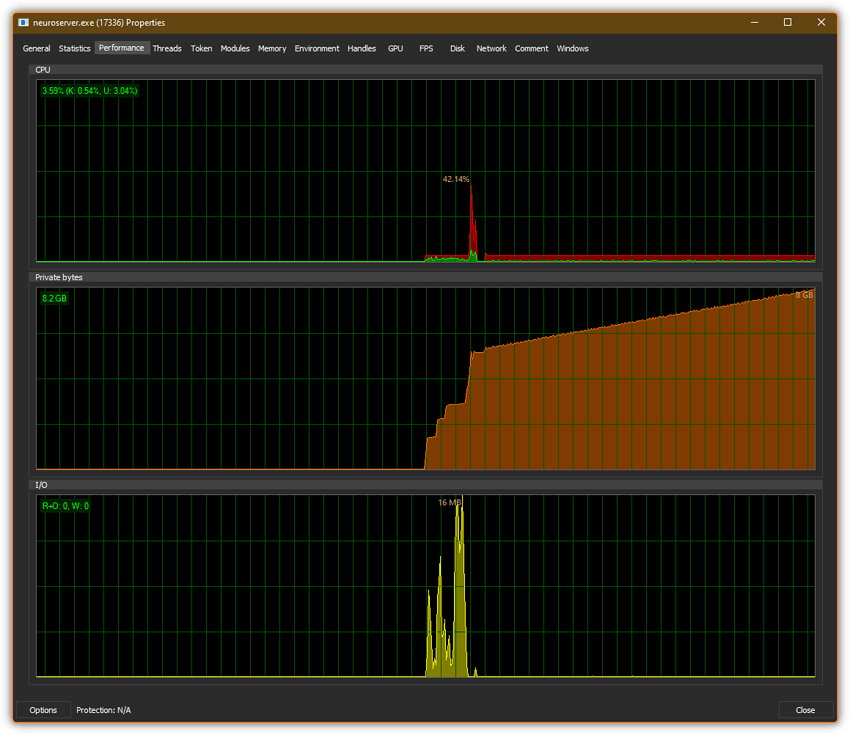Switch to the Statistics tab
Viewport: 850px width, 734px height.
pos(74,48)
